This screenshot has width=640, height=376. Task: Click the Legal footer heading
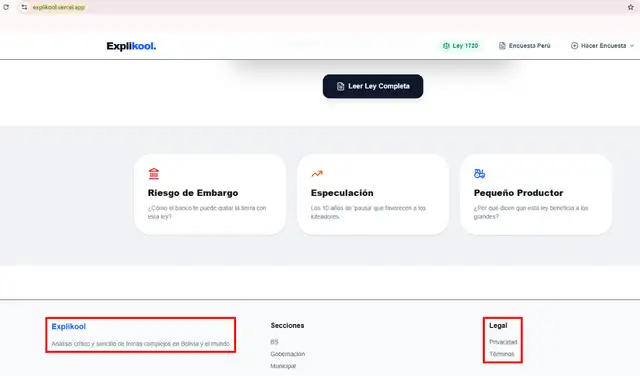click(498, 325)
